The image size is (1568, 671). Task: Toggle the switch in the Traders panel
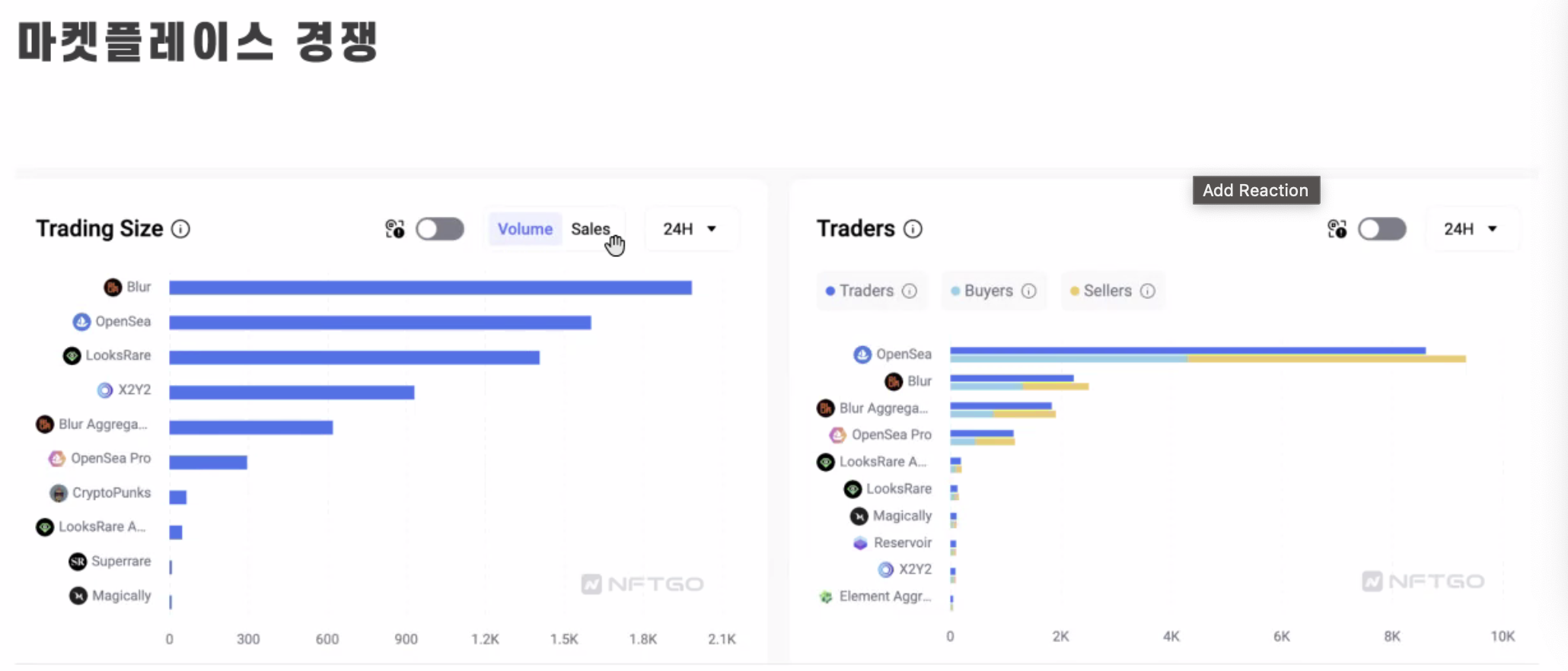click(x=1382, y=229)
